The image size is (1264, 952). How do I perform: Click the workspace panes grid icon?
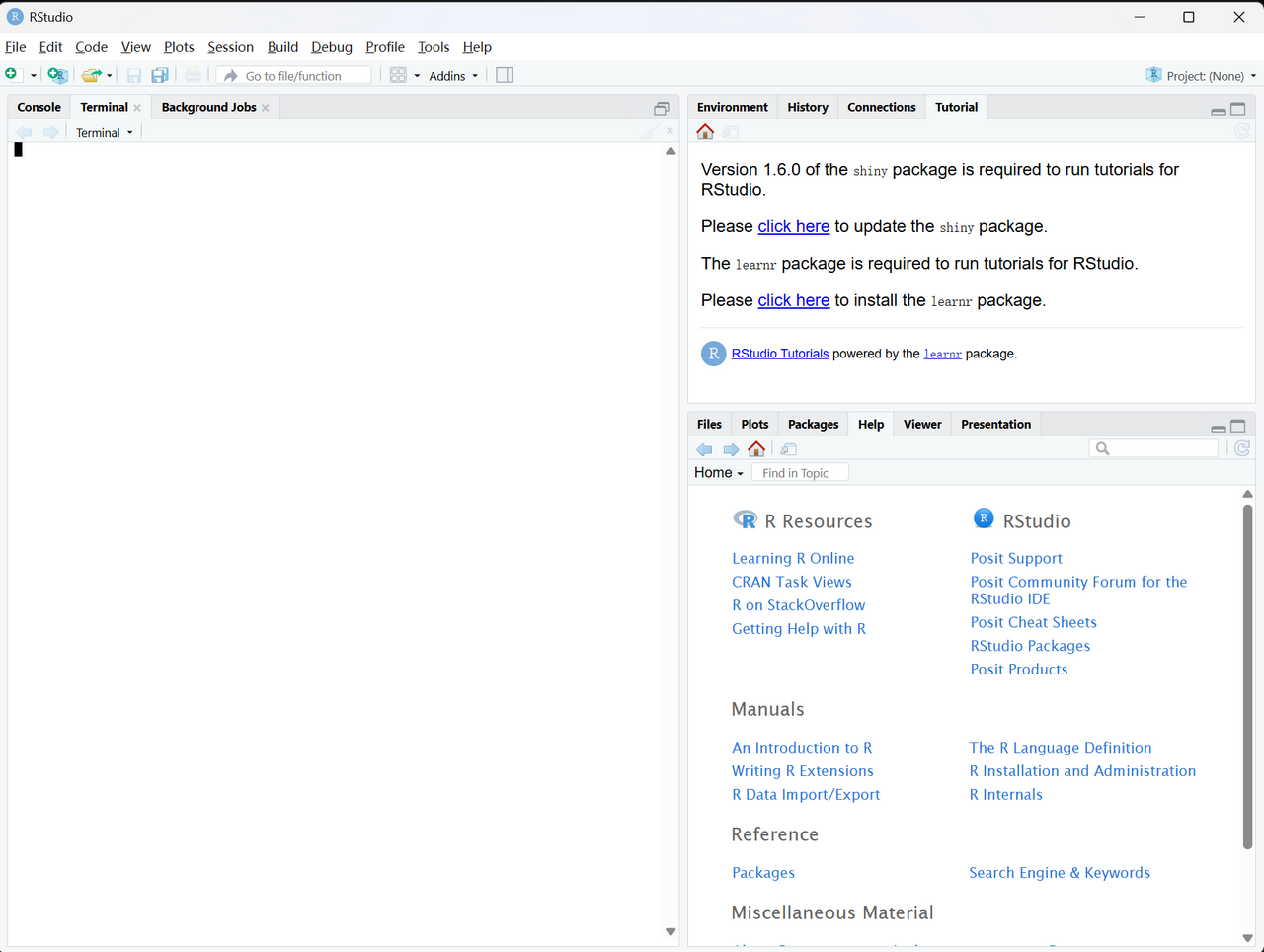[398, 75]
